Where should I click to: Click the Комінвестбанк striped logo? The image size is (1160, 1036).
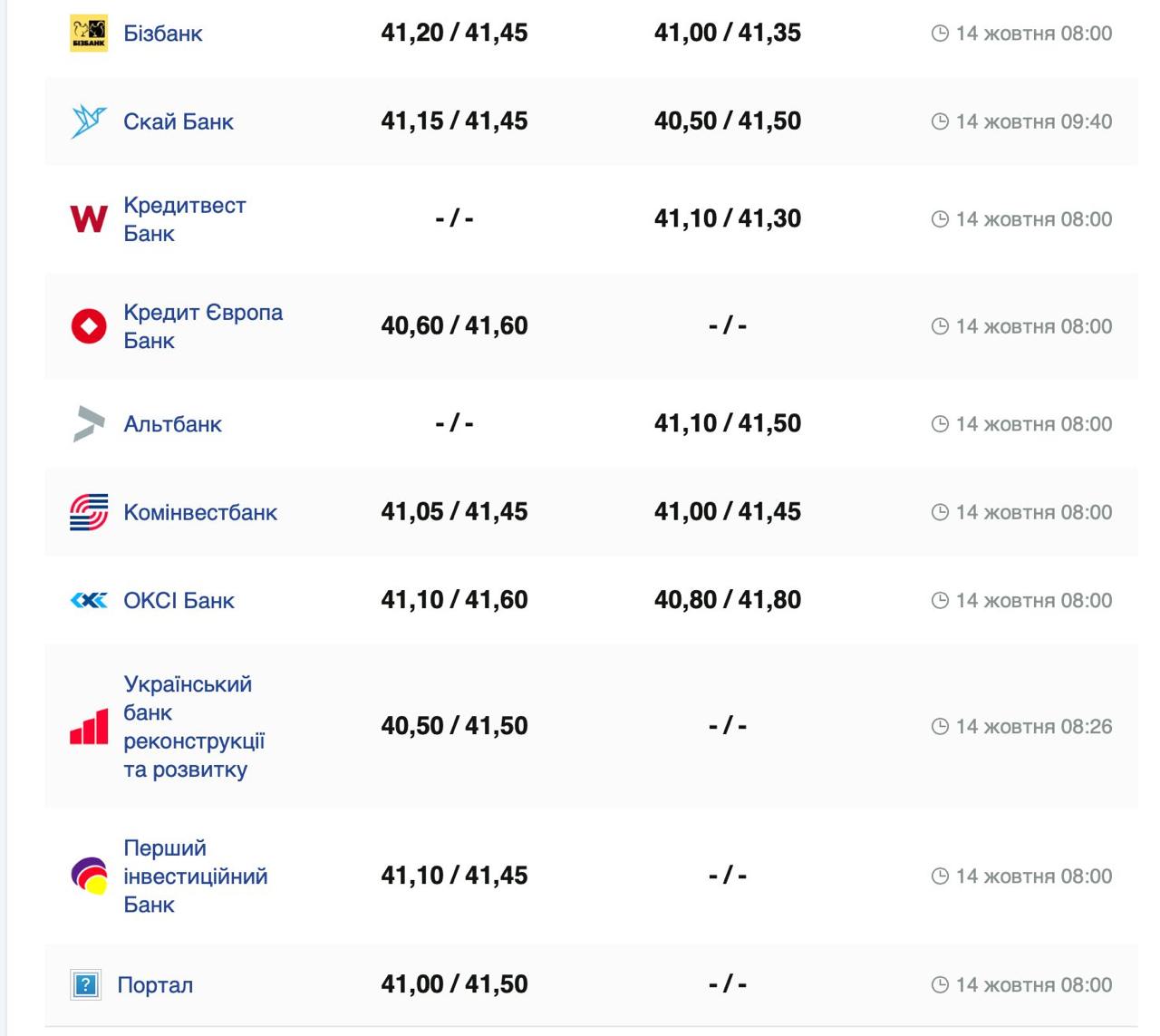pyautogui.click(x=89, y=512)
